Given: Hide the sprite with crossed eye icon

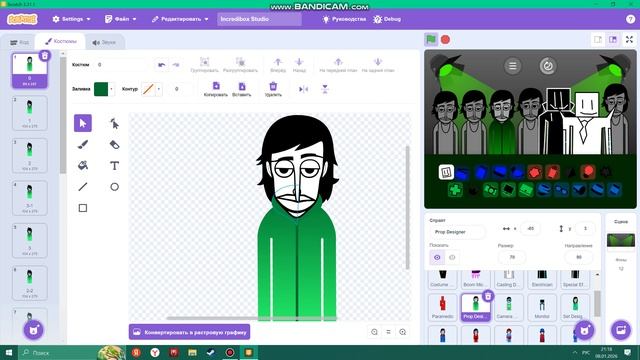Looking at the screenshot, I should [452, 258].
